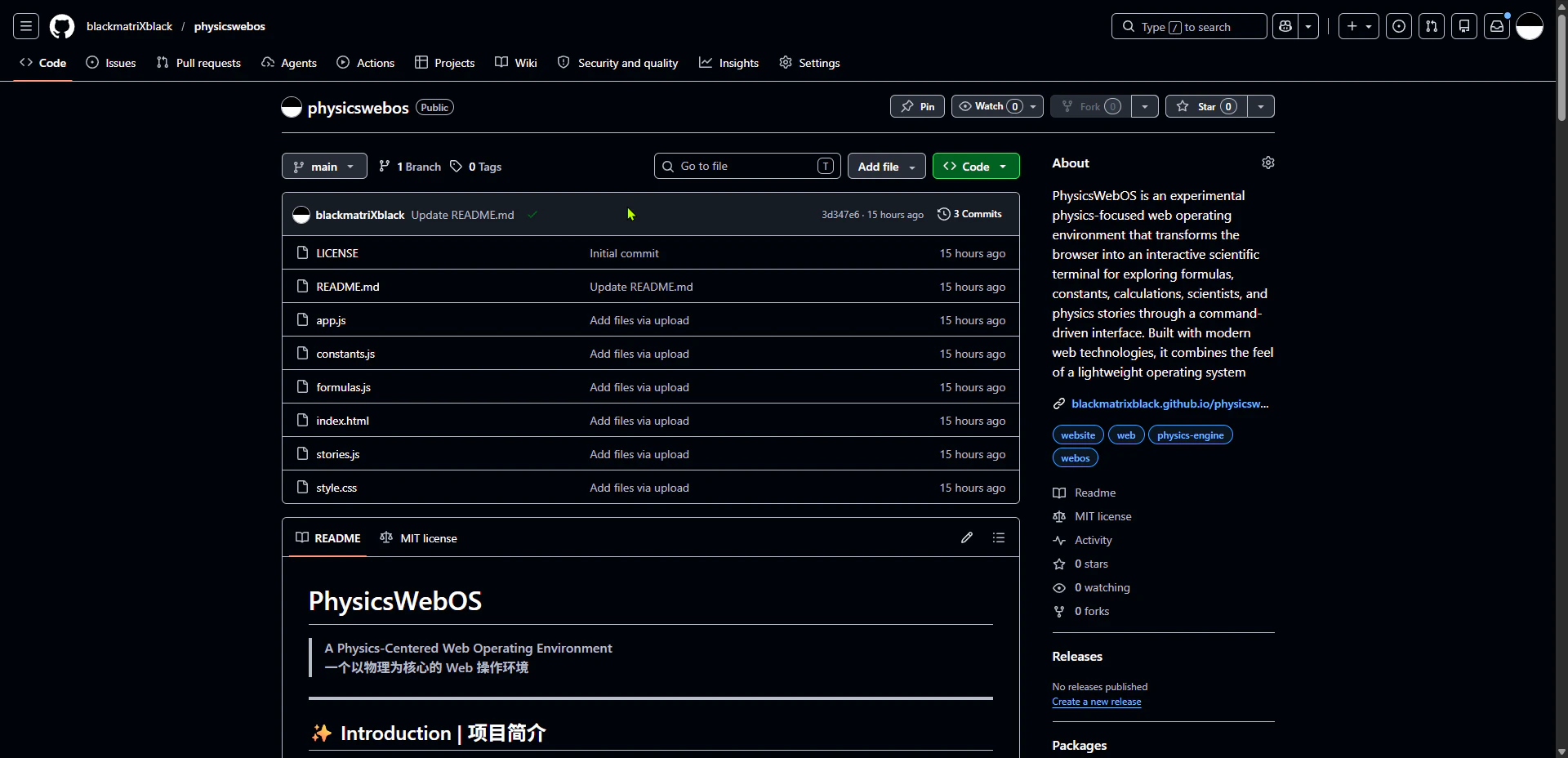Open stories.js file
The width and height of the screenshot is (1568, 758).
(x=338, y=454)
